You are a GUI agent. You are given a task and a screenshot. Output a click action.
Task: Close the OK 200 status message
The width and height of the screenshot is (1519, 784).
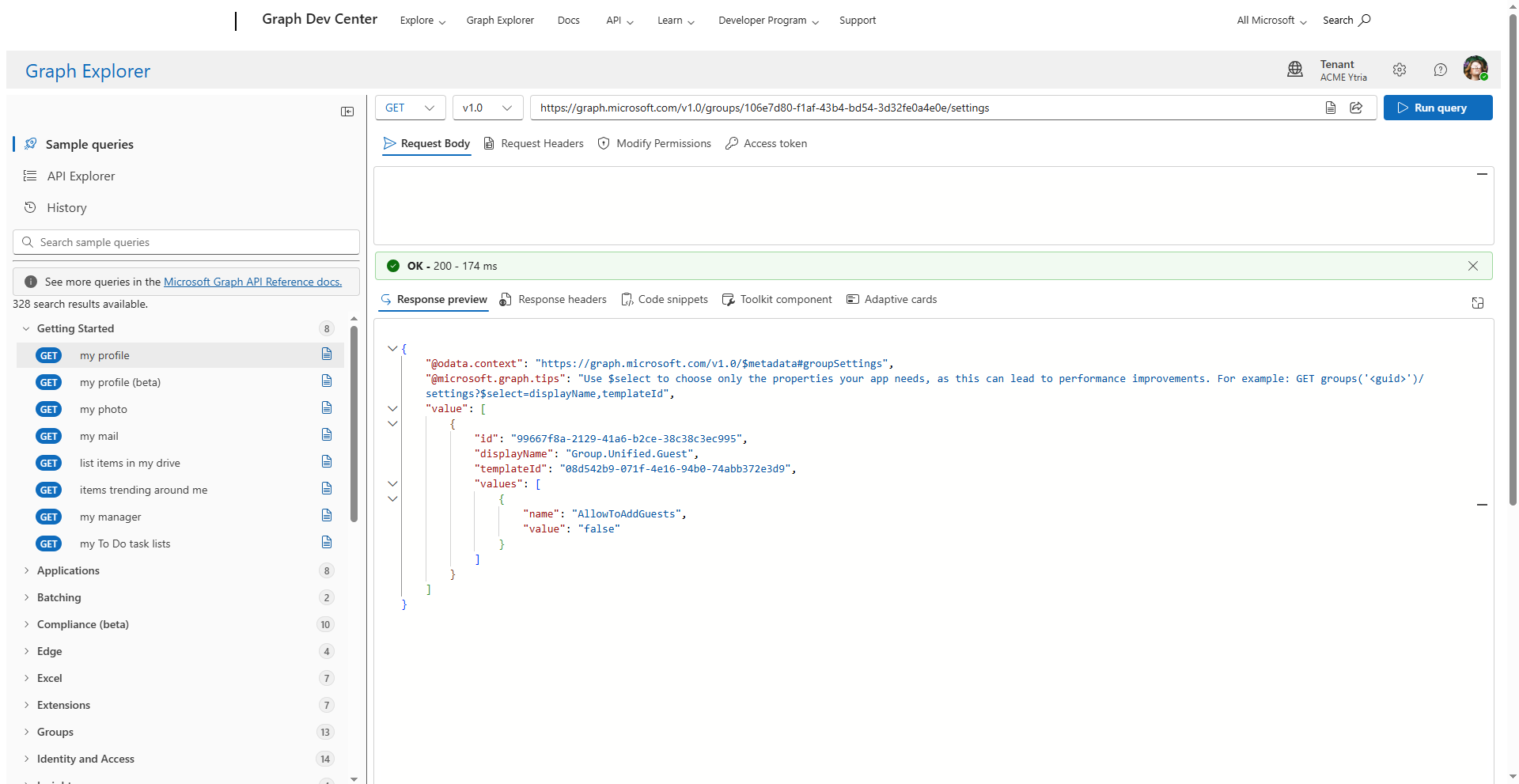pos(1473,266)
